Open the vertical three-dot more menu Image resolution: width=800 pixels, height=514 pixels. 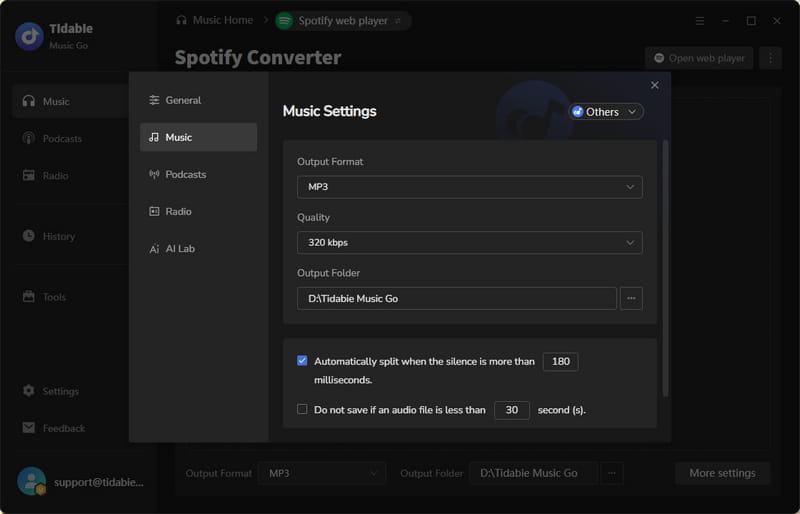point(770,58)
